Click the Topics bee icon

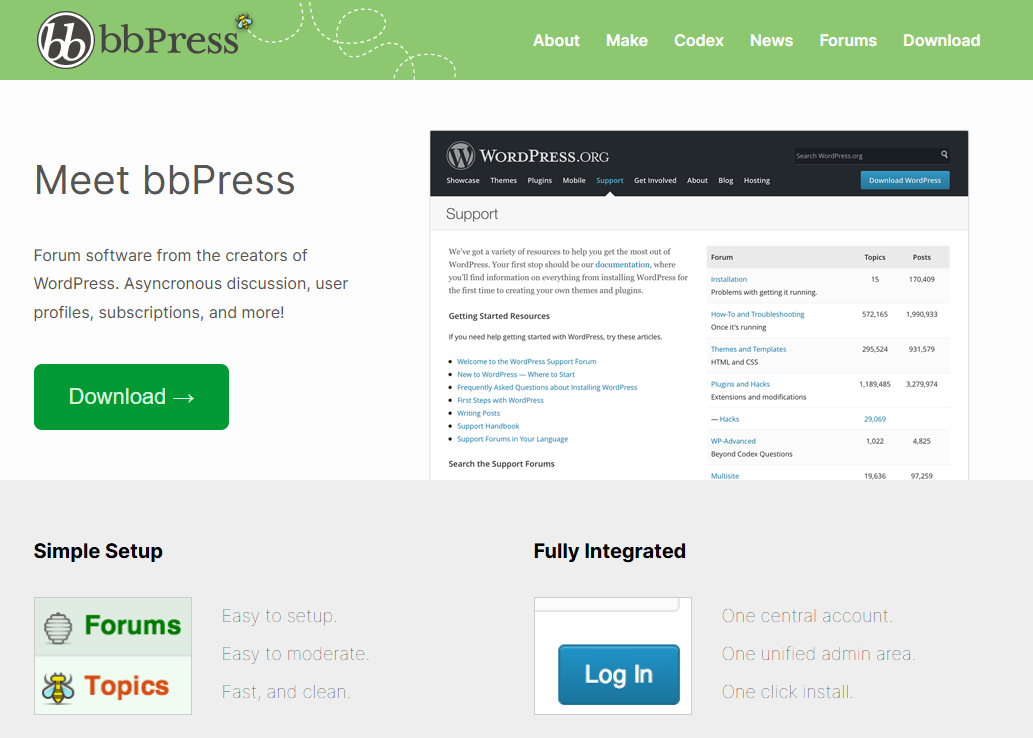point(59,686)
